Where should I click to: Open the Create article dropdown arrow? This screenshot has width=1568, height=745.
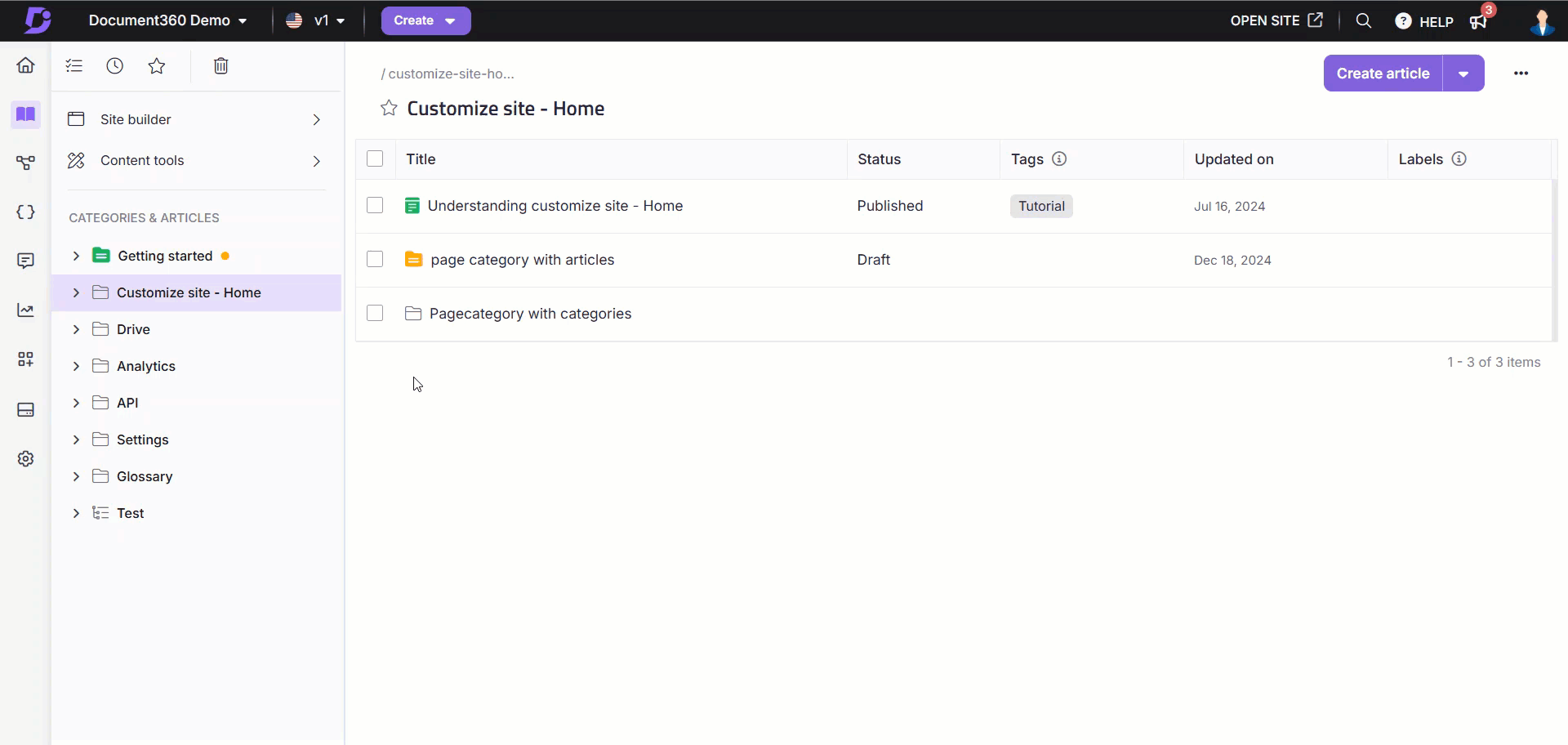[1463, 74]
